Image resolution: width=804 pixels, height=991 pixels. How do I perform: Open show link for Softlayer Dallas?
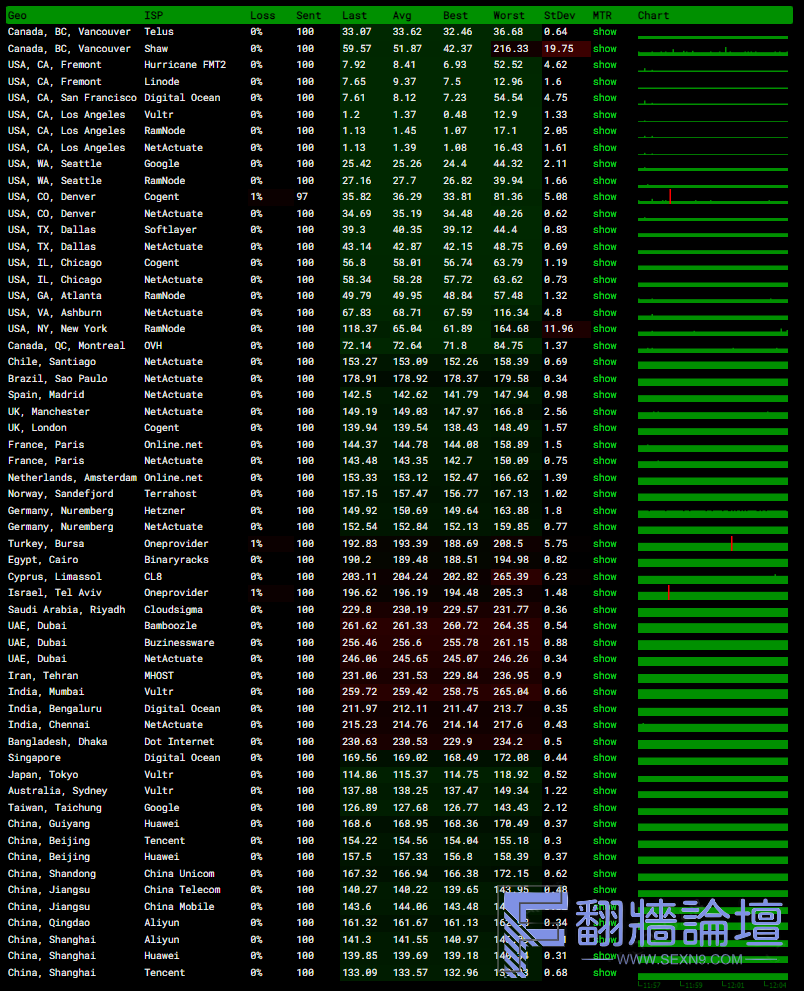[604, 229]
